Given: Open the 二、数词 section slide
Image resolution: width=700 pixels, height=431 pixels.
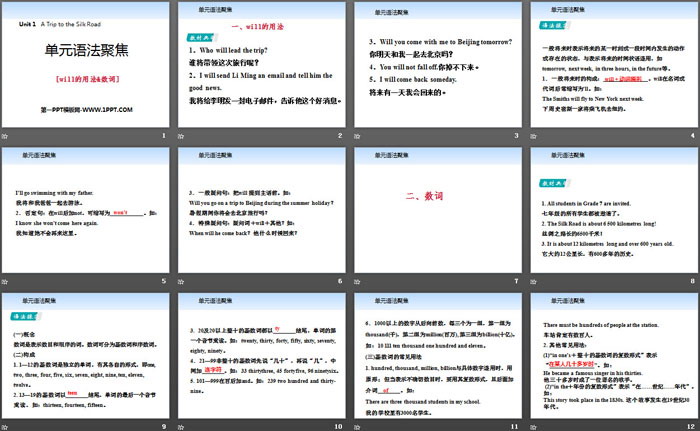Looking at the screenshot, I should pyautogui.click(x=437, y=217).
